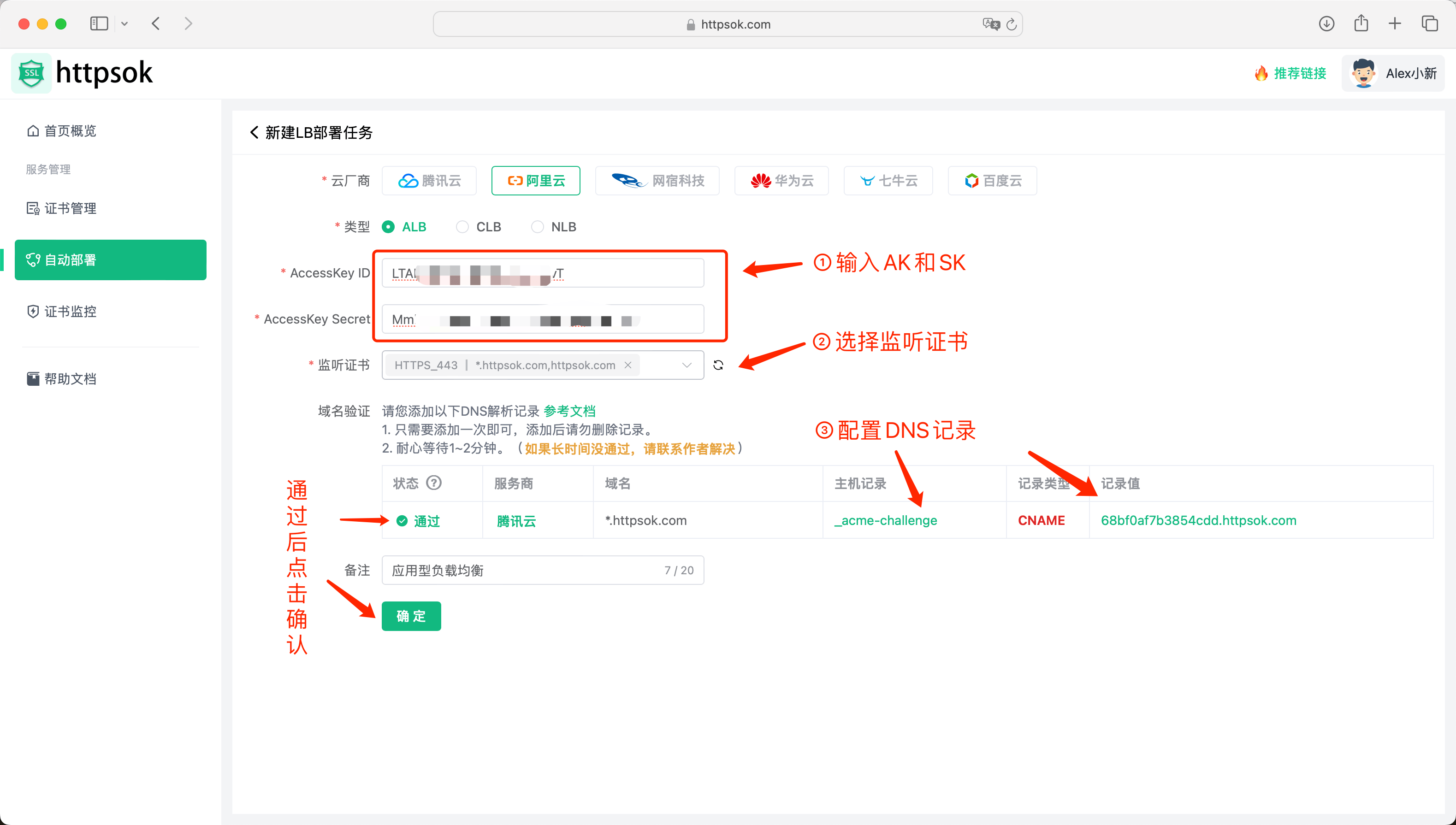Screen dimensions: 1456x825
Task: Open the 状态 column help tooltip
Action: (x=433, y=483)
